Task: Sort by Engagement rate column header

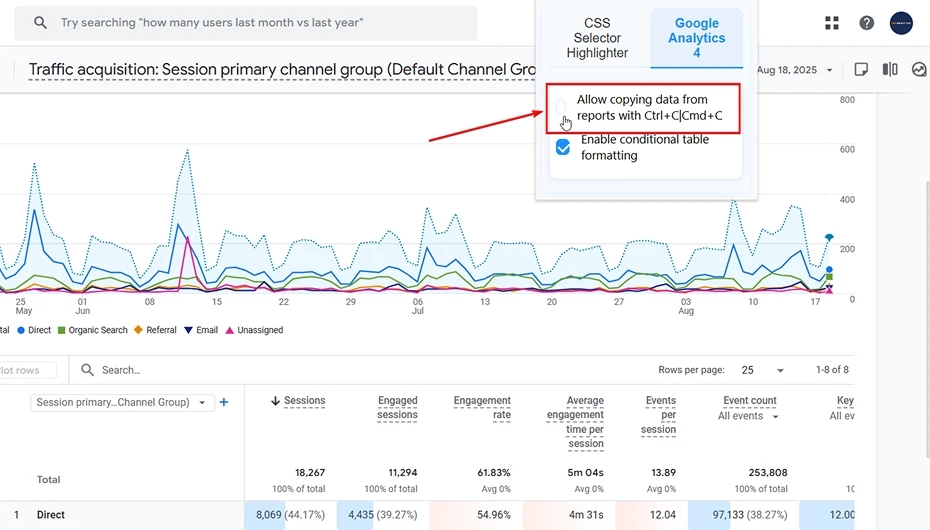Action: pos(482,407)
